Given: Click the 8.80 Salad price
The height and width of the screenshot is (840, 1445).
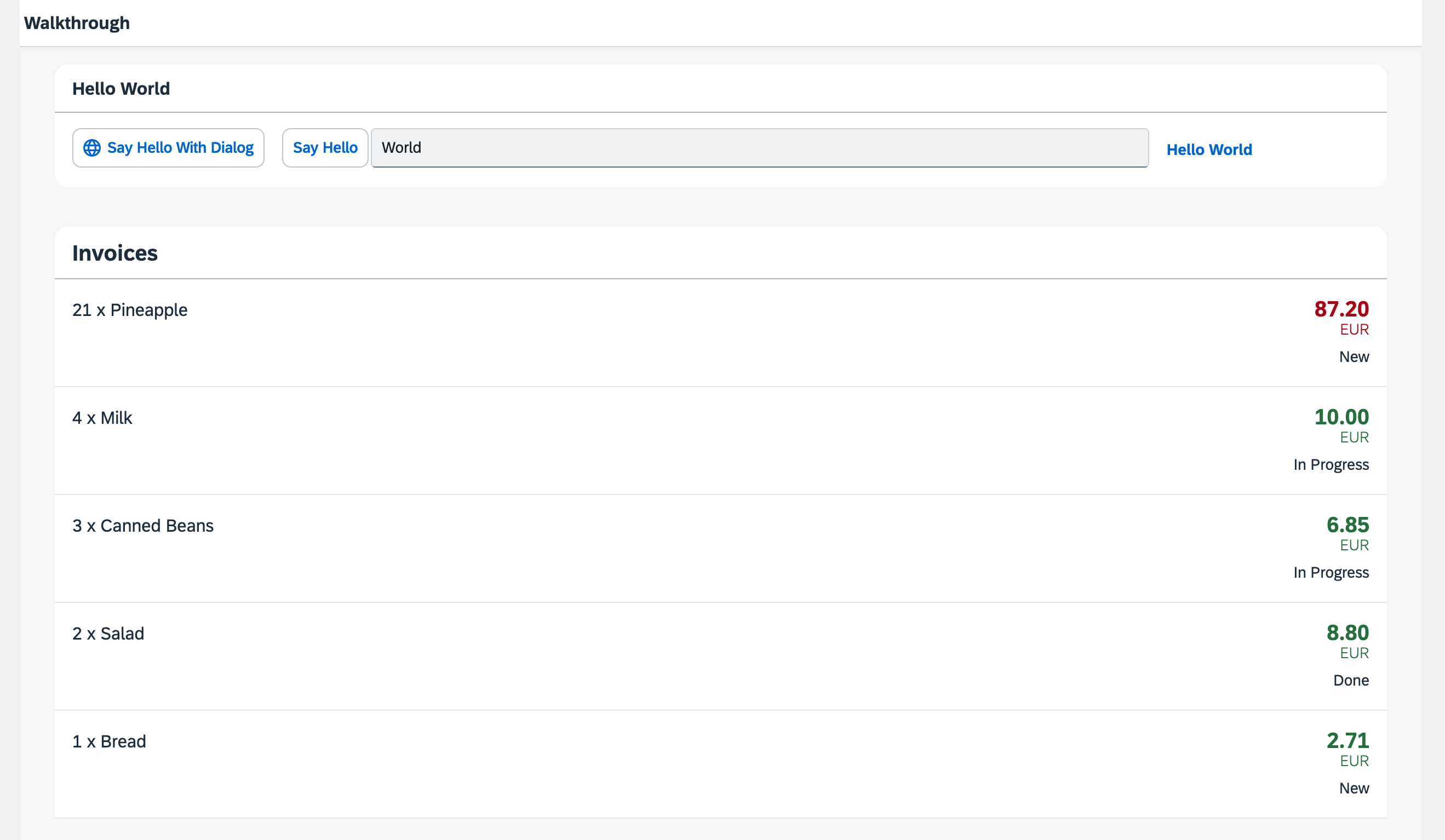Looking at the screenshot, I should pyautogui.click(x=1347, y=632).
